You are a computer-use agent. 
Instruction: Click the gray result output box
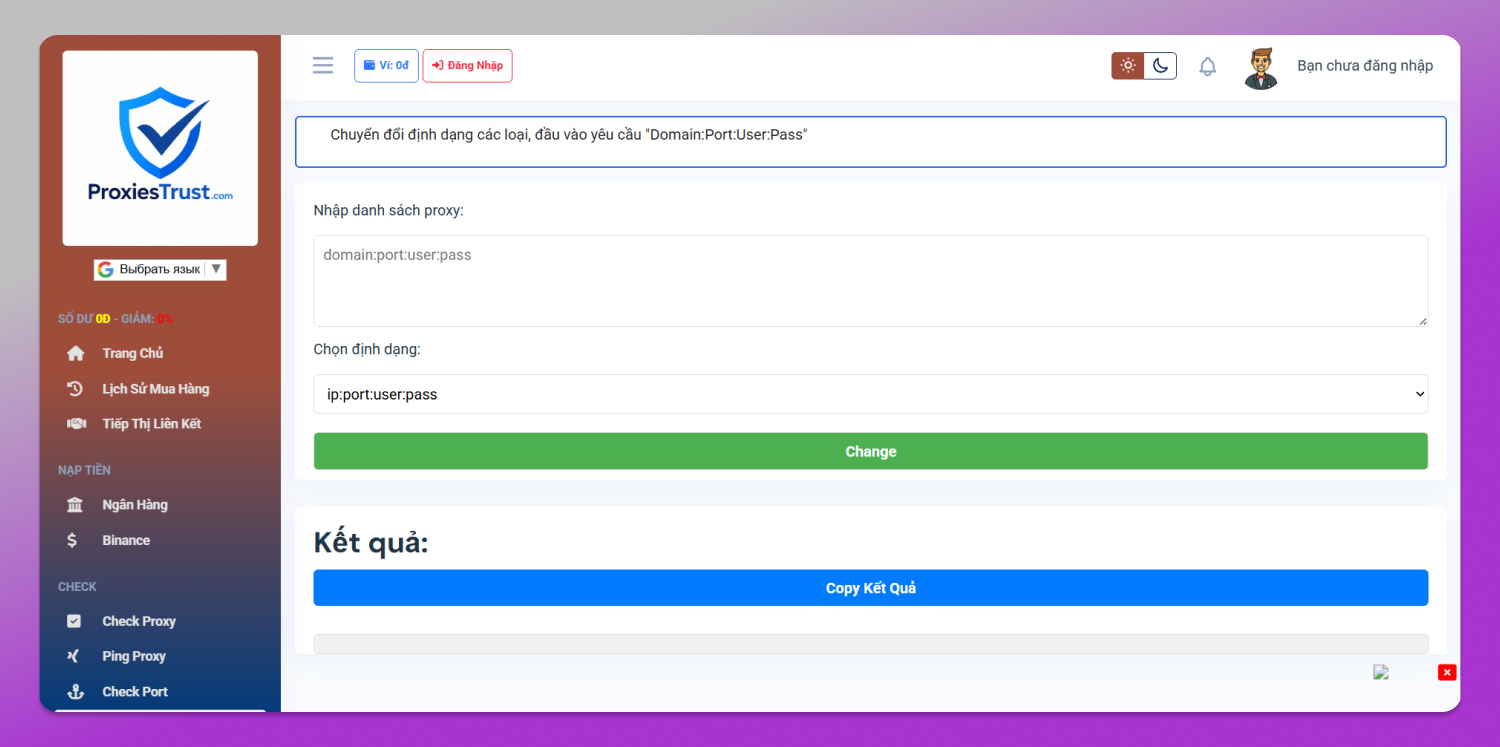(870, 644)
